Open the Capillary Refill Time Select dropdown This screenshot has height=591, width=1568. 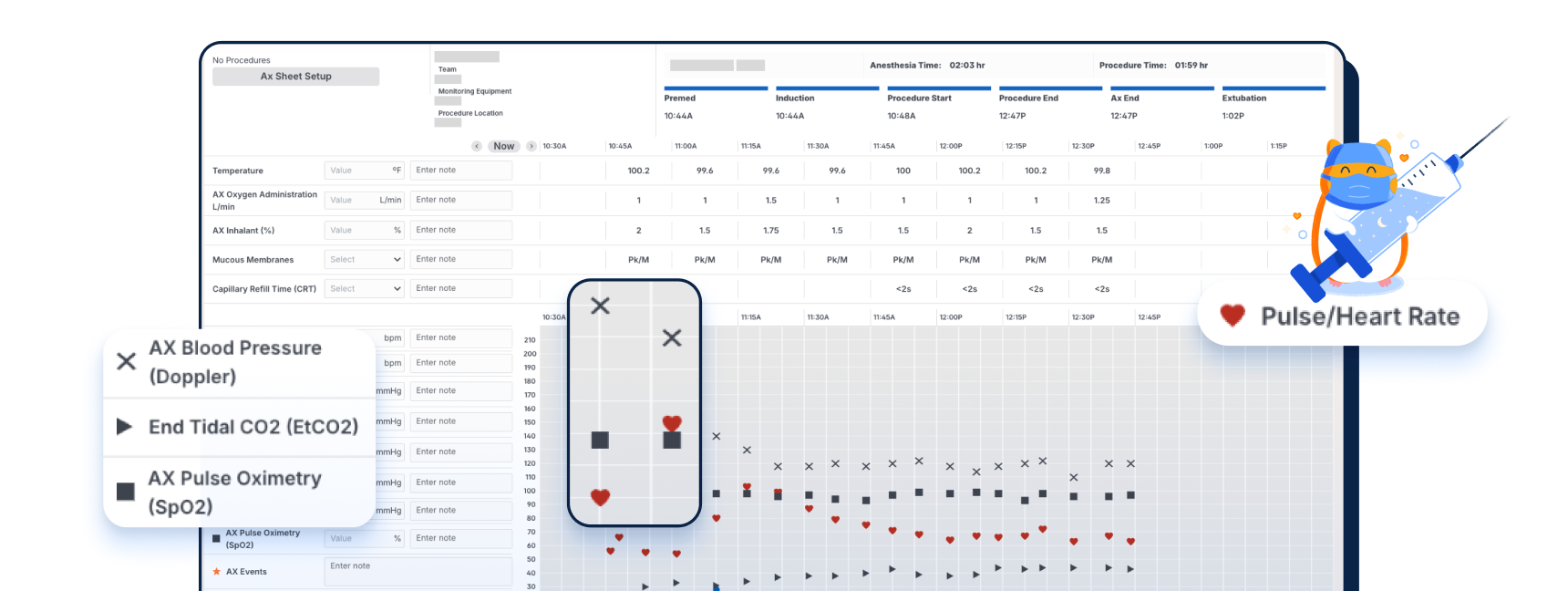click(365, 288)
